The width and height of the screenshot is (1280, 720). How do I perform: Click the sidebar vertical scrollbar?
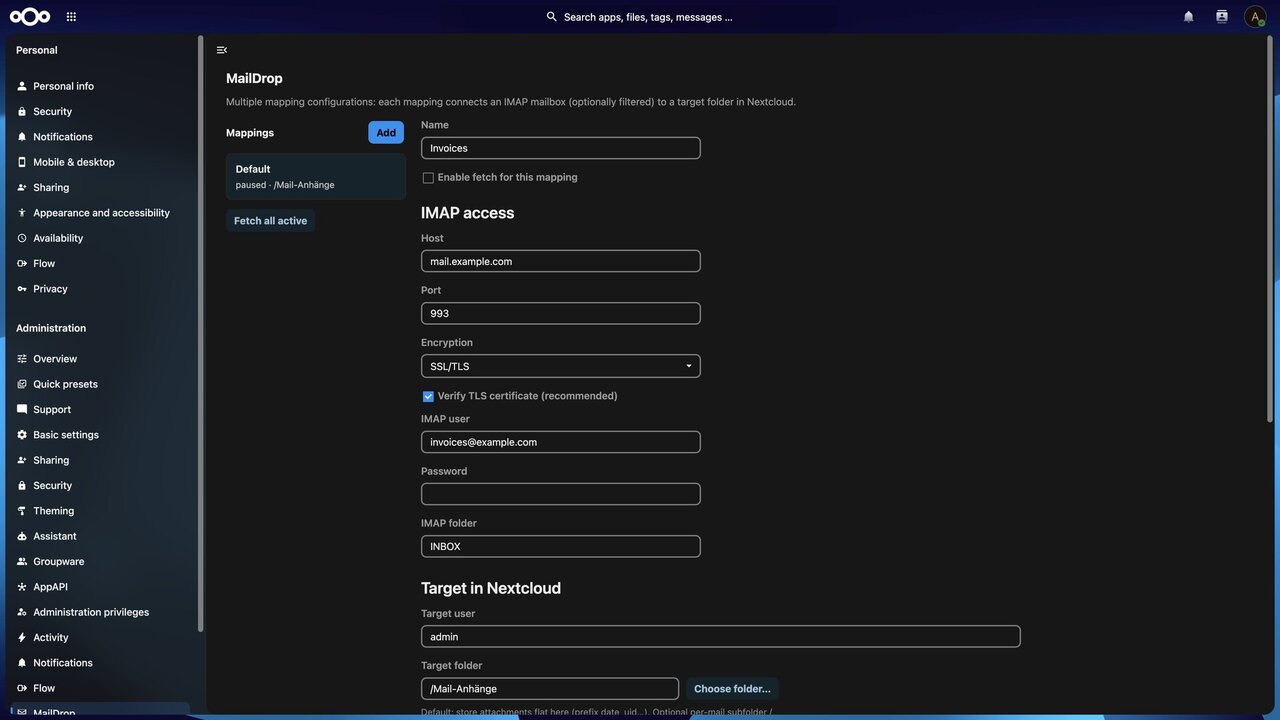pyautogui.click(x=200, y=335)
